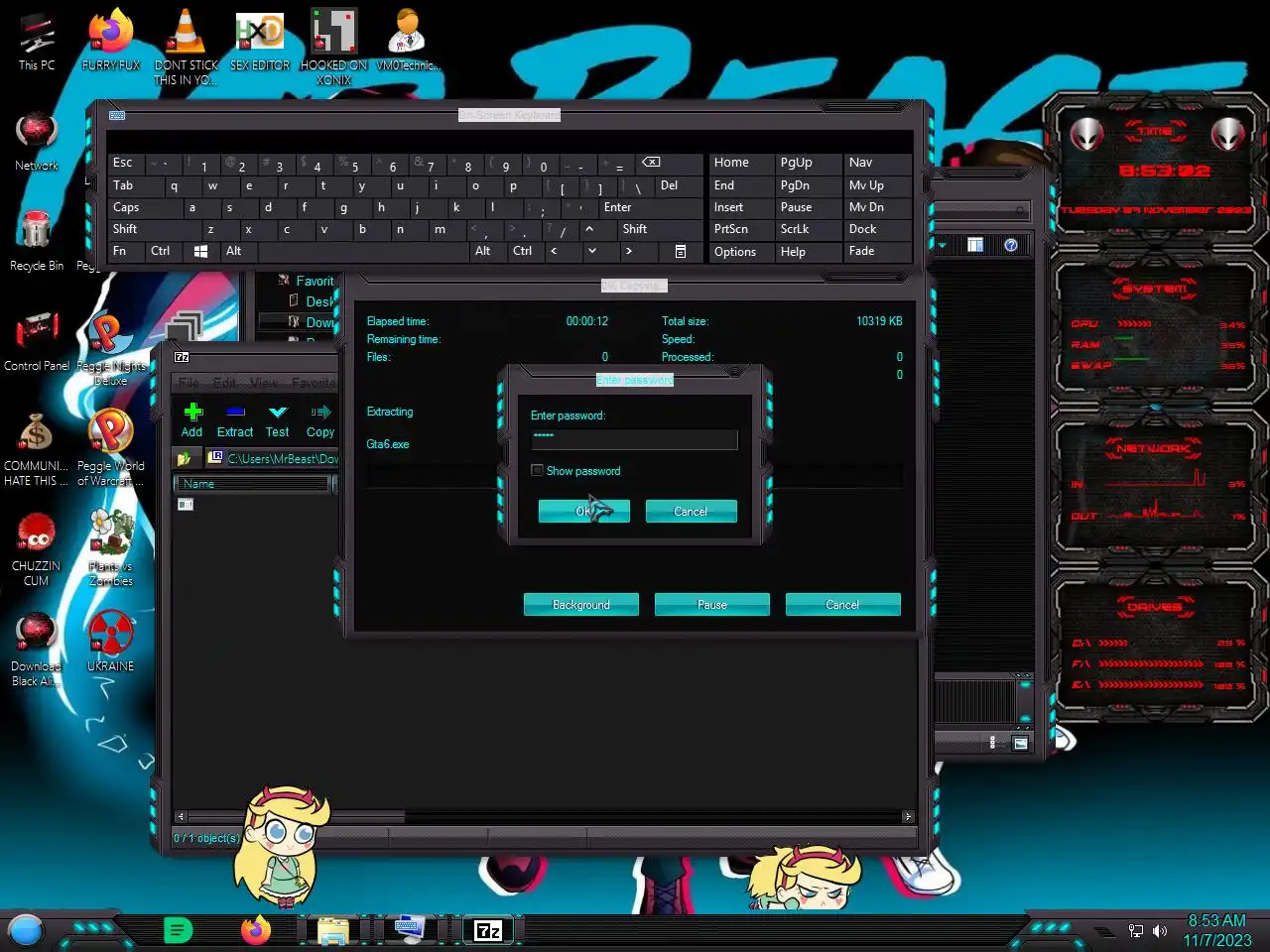Open the Peggle Nights Deluxe desktop shortcut
The image size is (1270, 952).
[111, 347]
